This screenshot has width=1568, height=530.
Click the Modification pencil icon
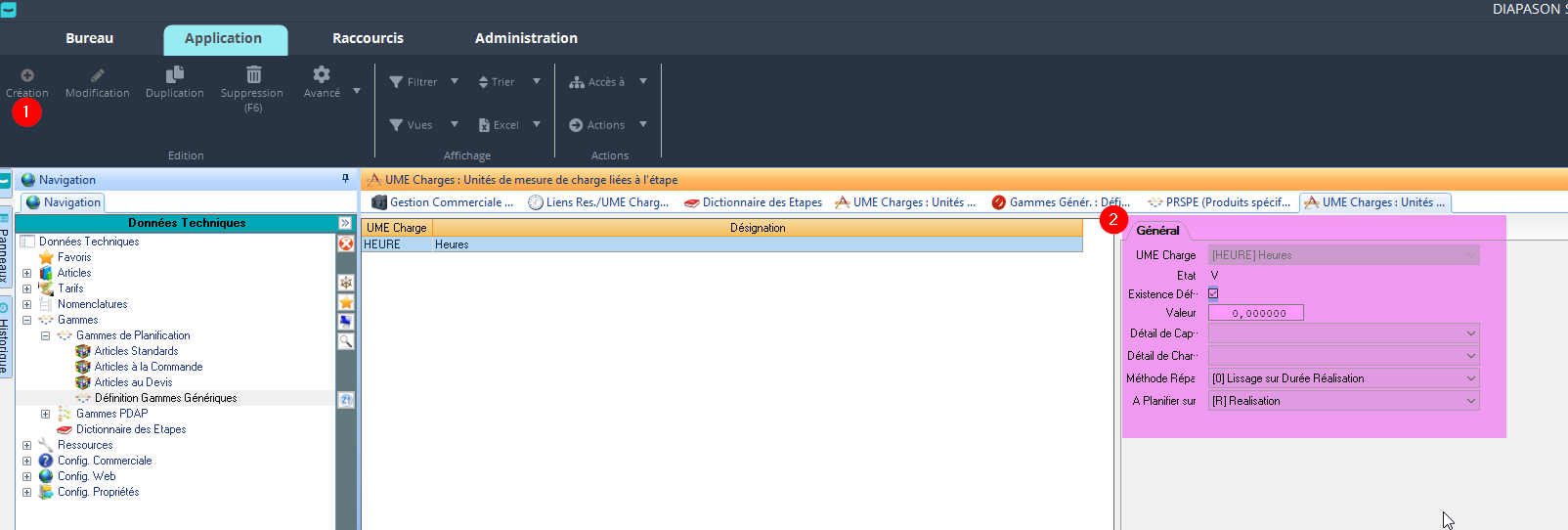(98, 75)
